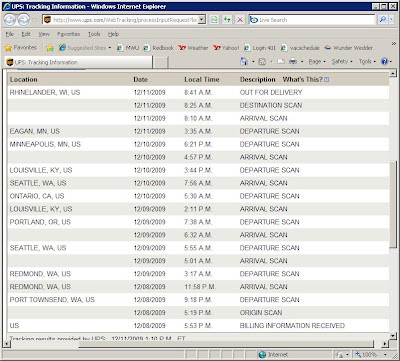Image resolution: width=400 pixels, height=361 pixels.
Task: Stop loading with the red X icon
Action: [240, 20]
